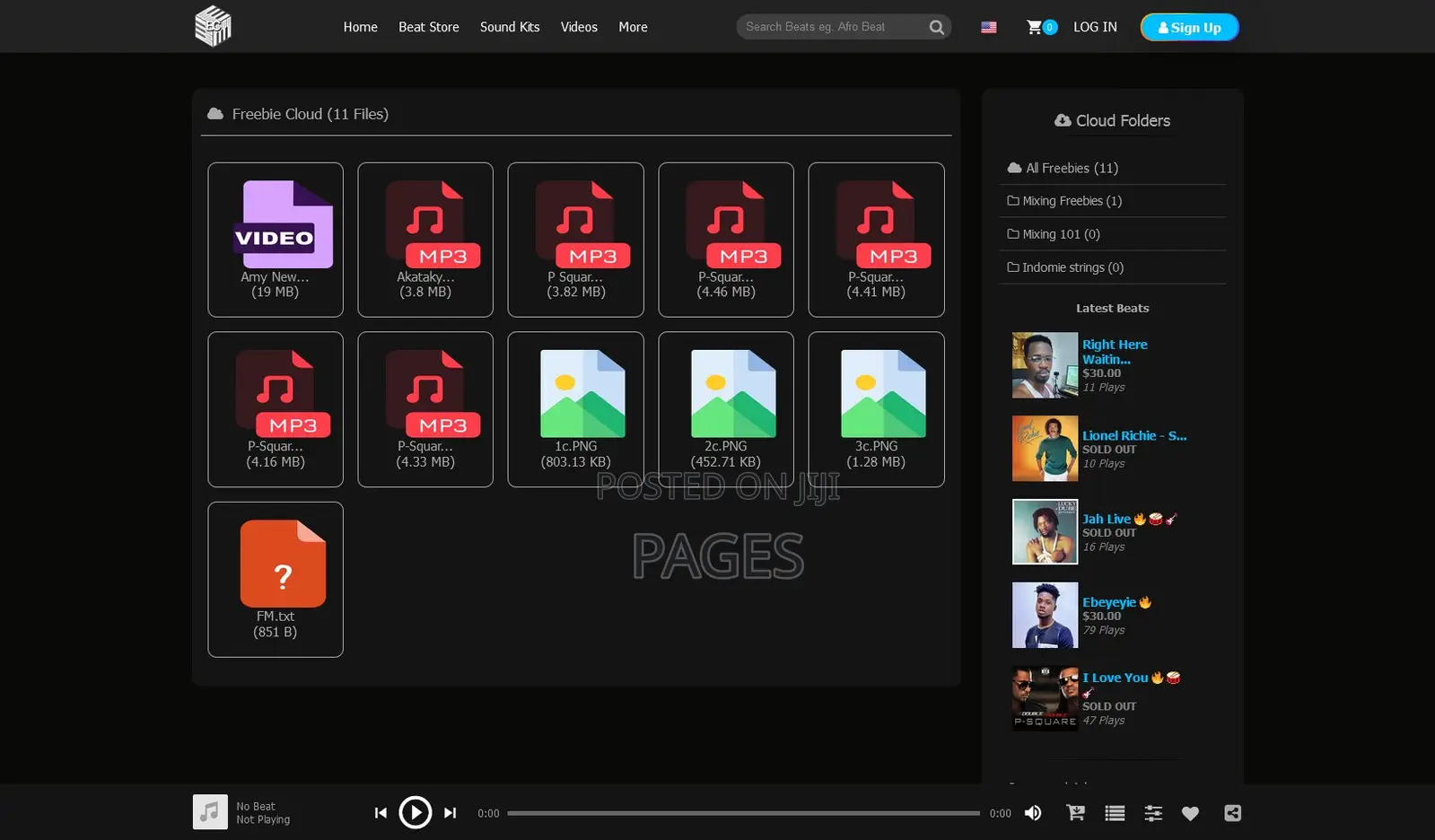Open the player equalizer sliders icon

click(1153, 813)
